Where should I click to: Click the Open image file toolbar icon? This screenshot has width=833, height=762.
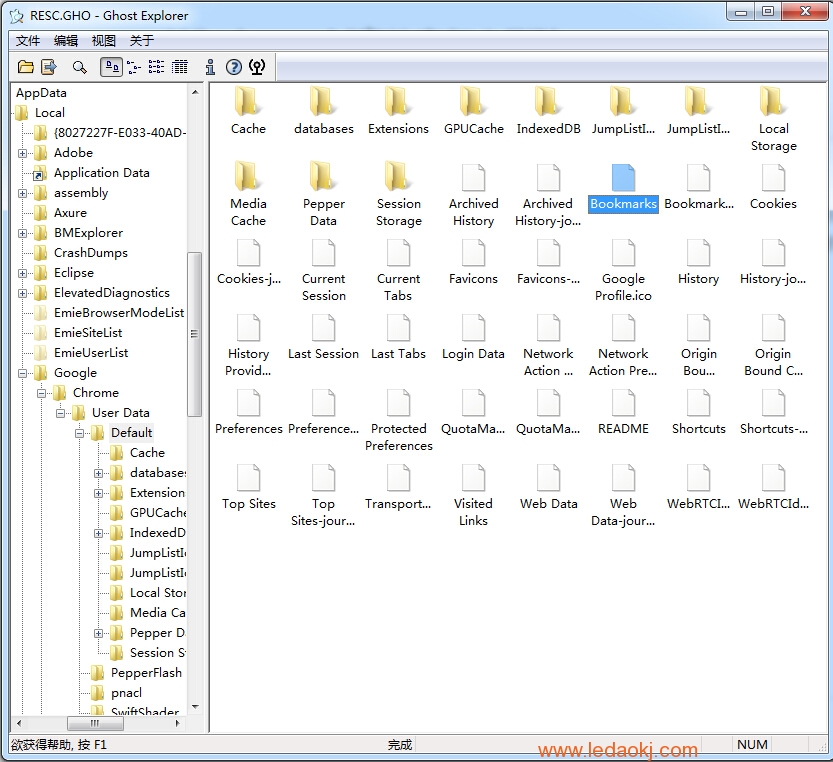[26, 67]
